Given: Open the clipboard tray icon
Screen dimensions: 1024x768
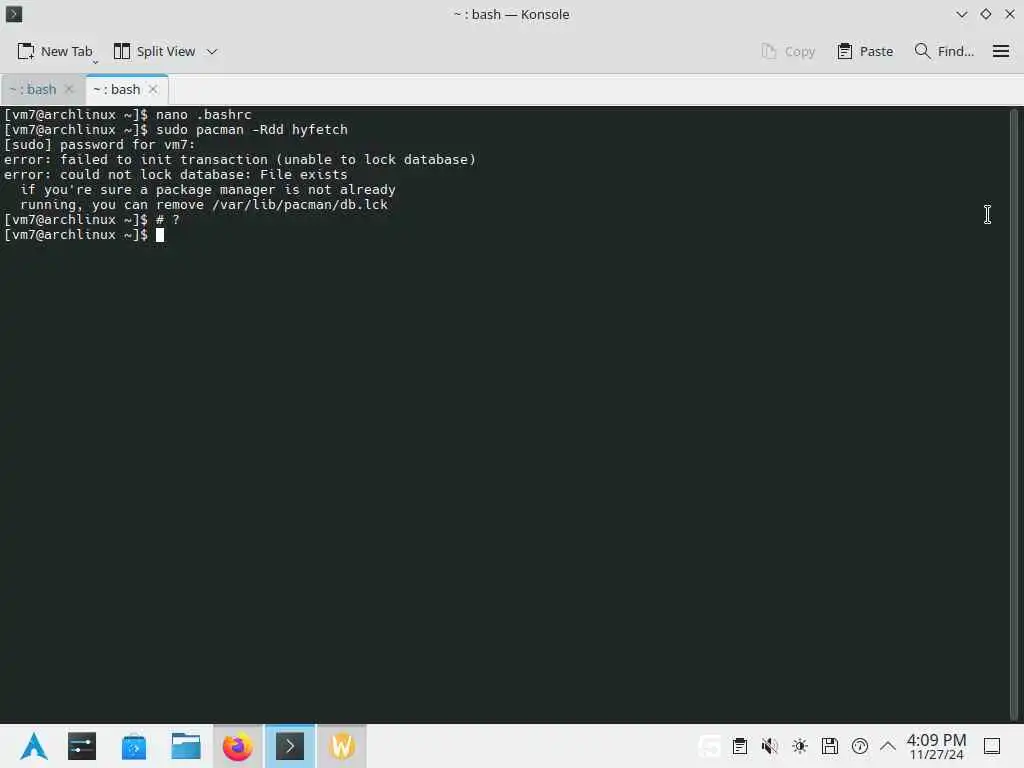Looking at the screenshot, I should [x=739, y=746].
